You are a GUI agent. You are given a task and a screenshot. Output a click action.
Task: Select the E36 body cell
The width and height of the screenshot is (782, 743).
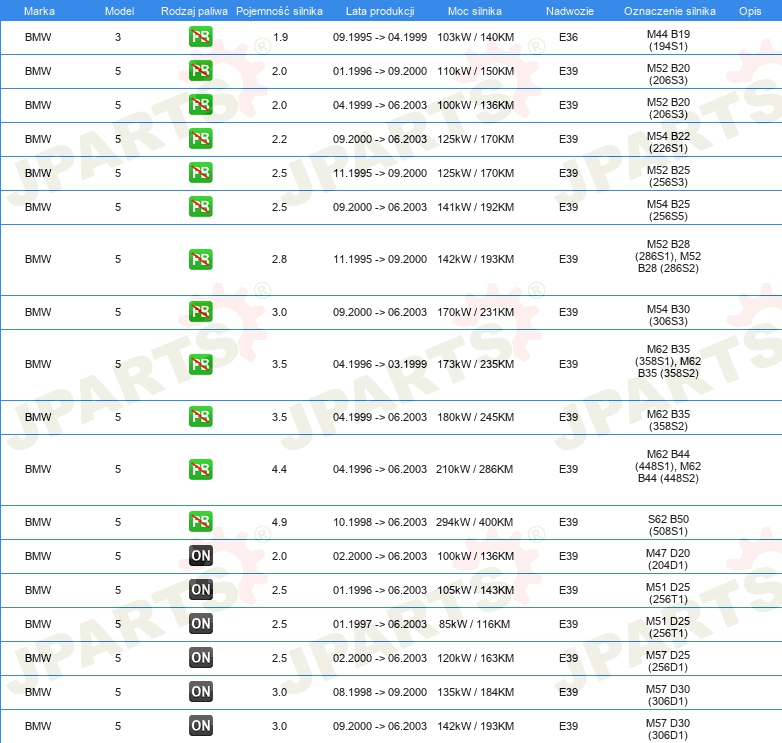coord(568,37)
